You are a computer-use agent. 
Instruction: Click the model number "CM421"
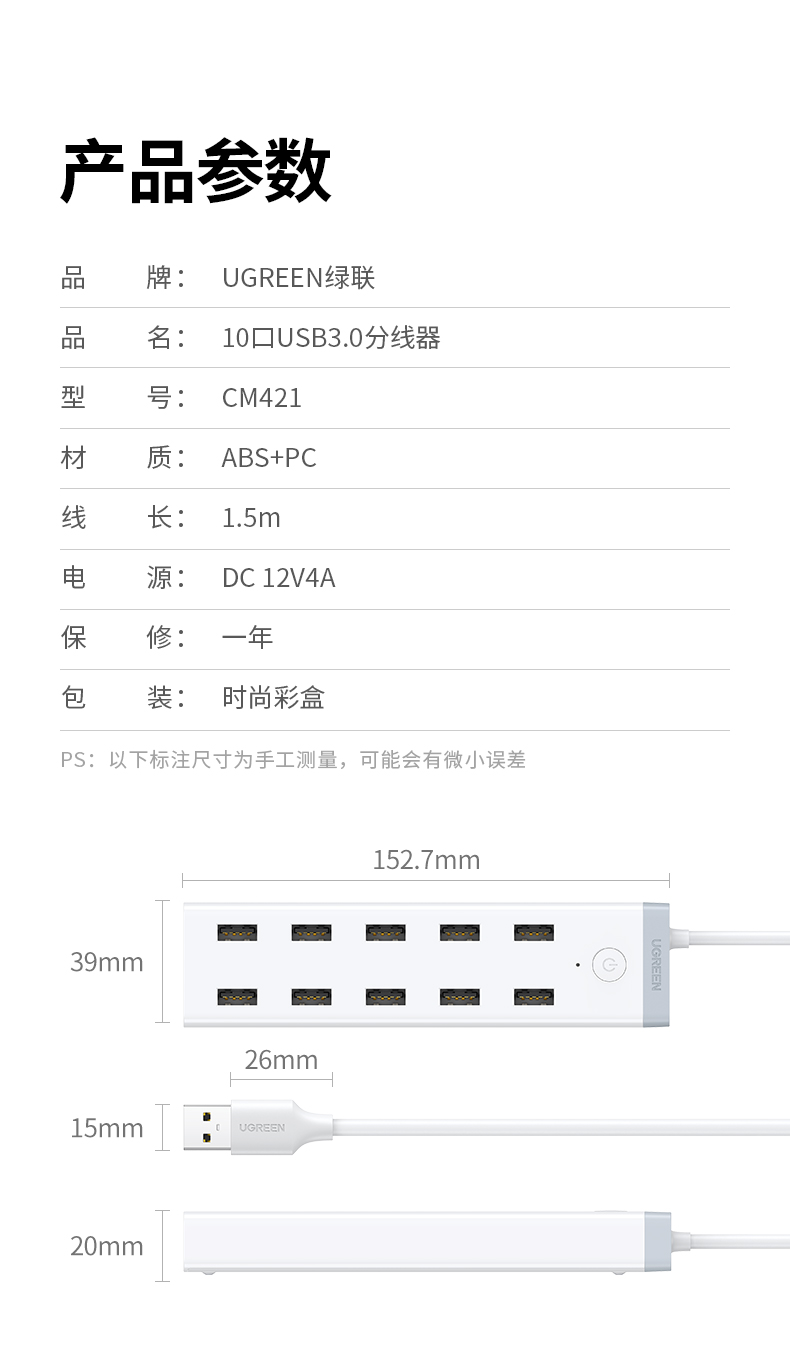(262, 398)
